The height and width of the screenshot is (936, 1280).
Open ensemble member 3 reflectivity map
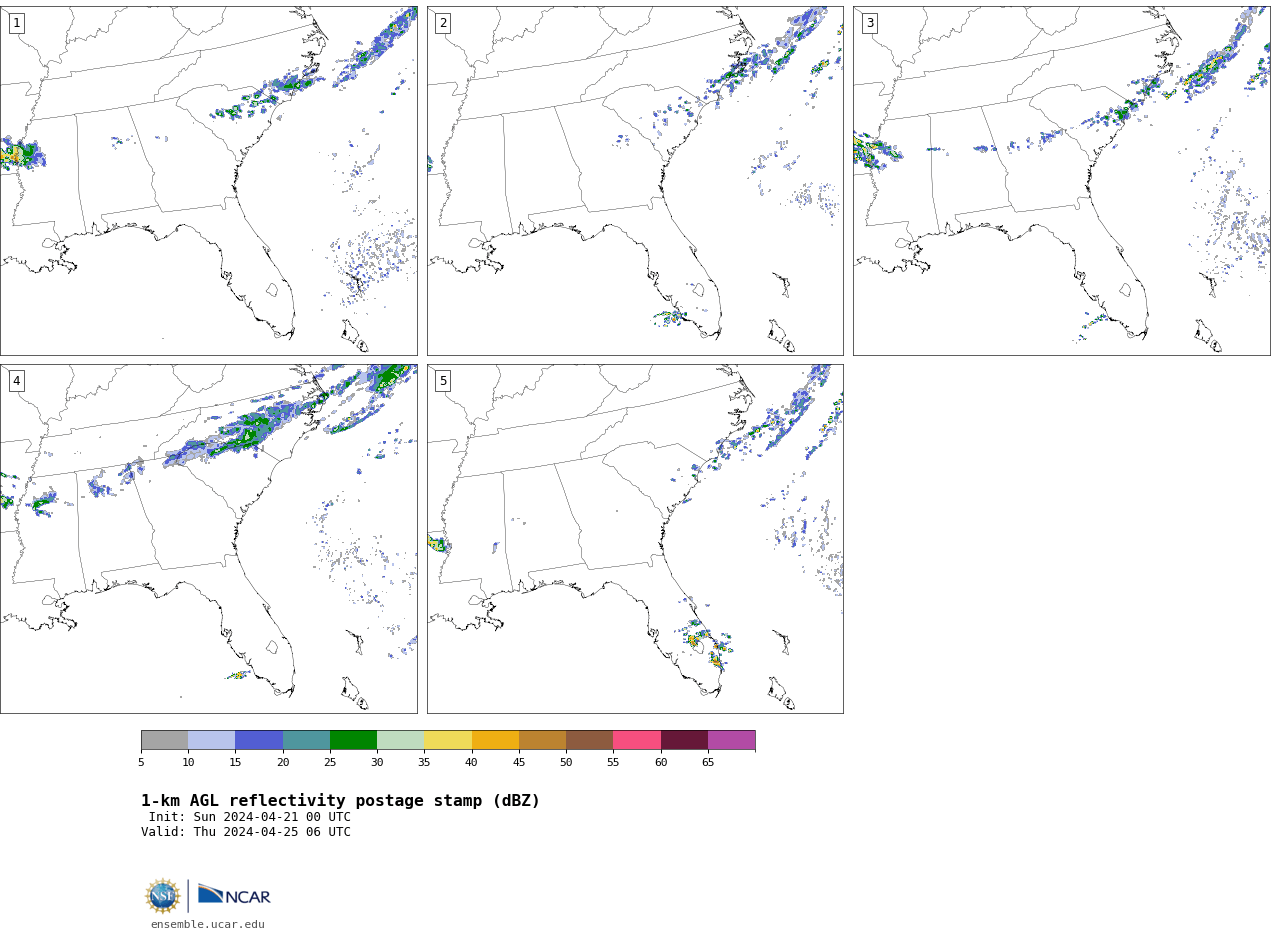1062,181
